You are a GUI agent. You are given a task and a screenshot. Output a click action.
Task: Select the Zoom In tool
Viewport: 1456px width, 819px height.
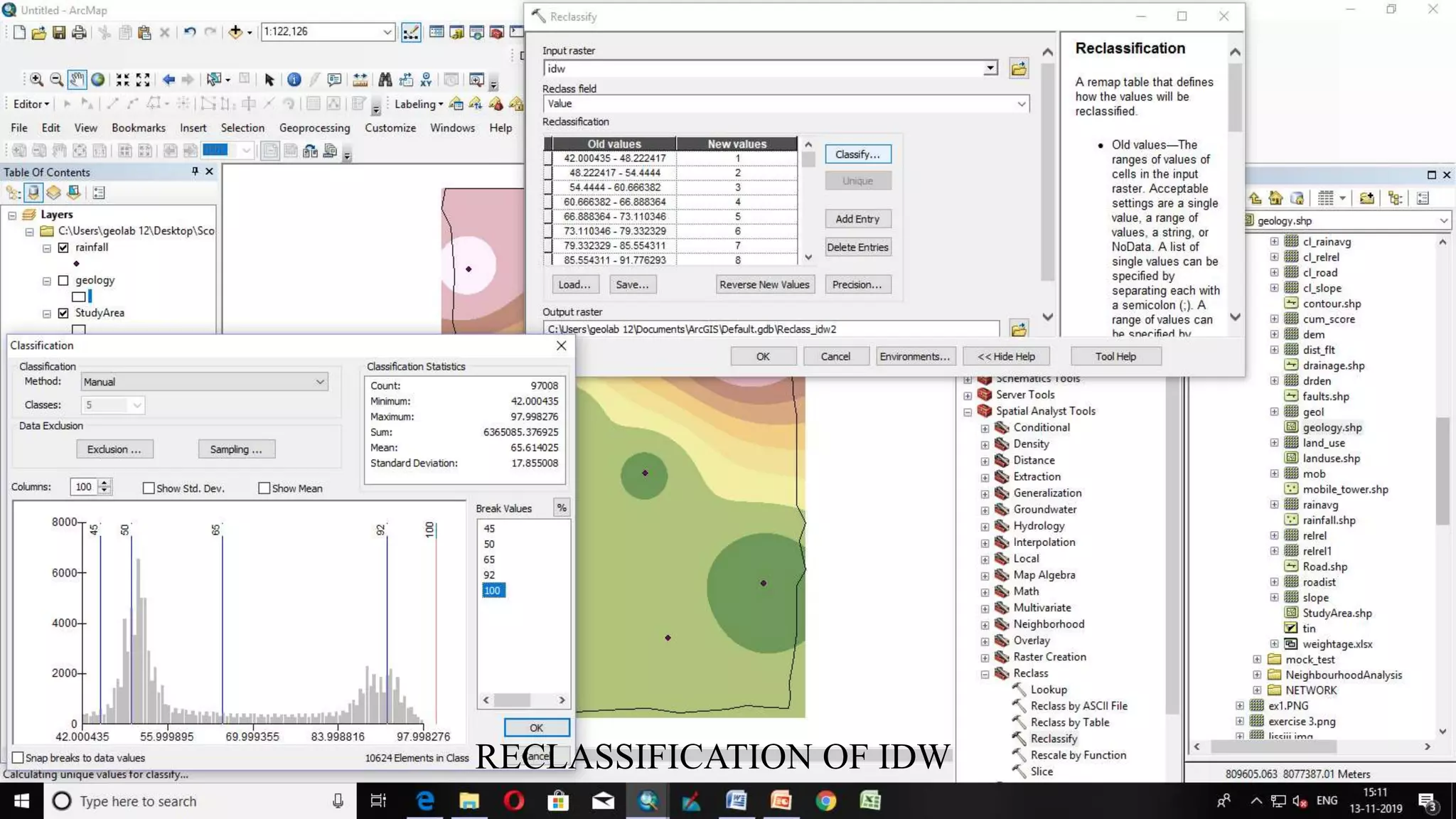[36, 80]
